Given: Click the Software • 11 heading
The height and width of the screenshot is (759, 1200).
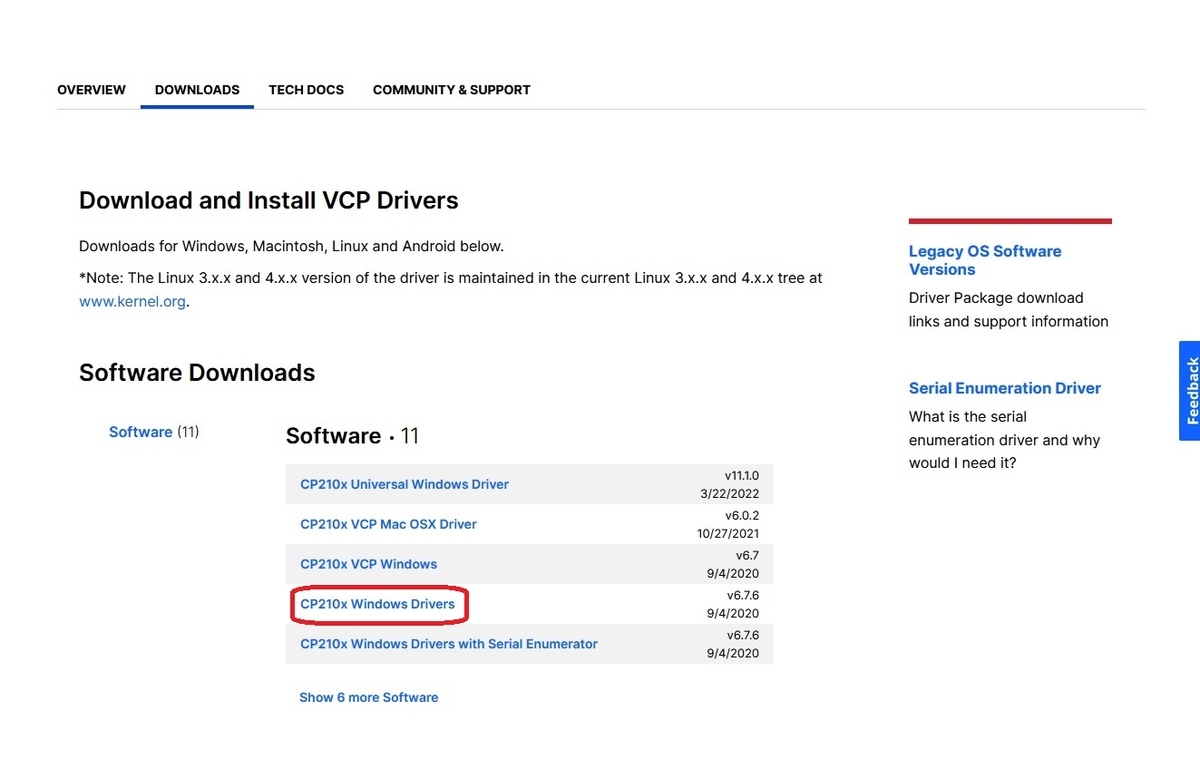Looking at the screenshot, I should click(x=352, y=436).
